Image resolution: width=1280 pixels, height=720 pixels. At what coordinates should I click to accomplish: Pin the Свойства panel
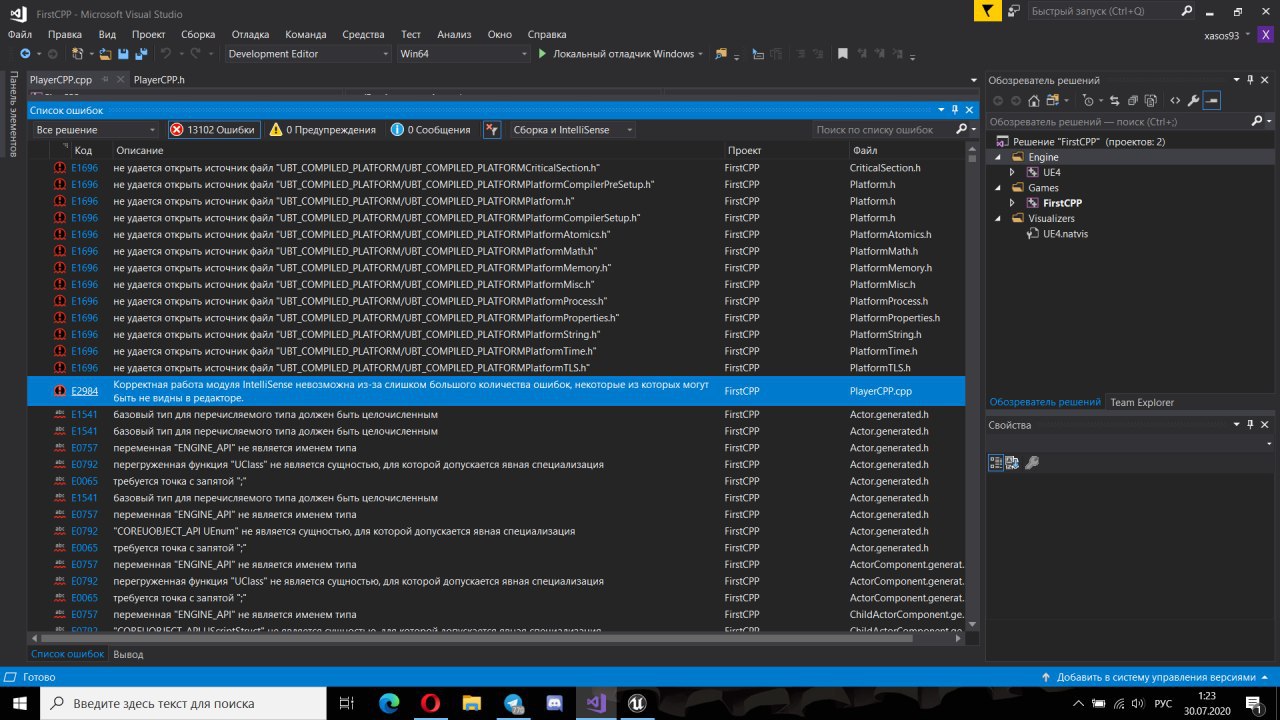(1250, 425)
